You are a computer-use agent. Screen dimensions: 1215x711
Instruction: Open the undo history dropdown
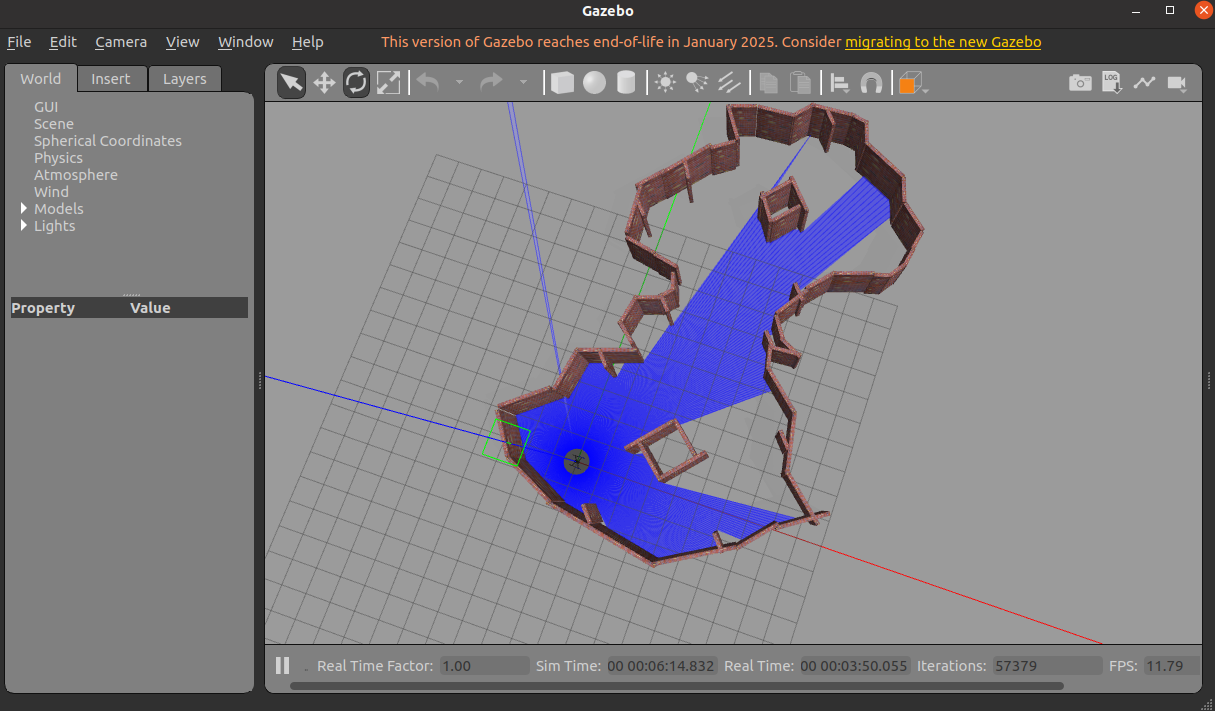click(459, 82)
